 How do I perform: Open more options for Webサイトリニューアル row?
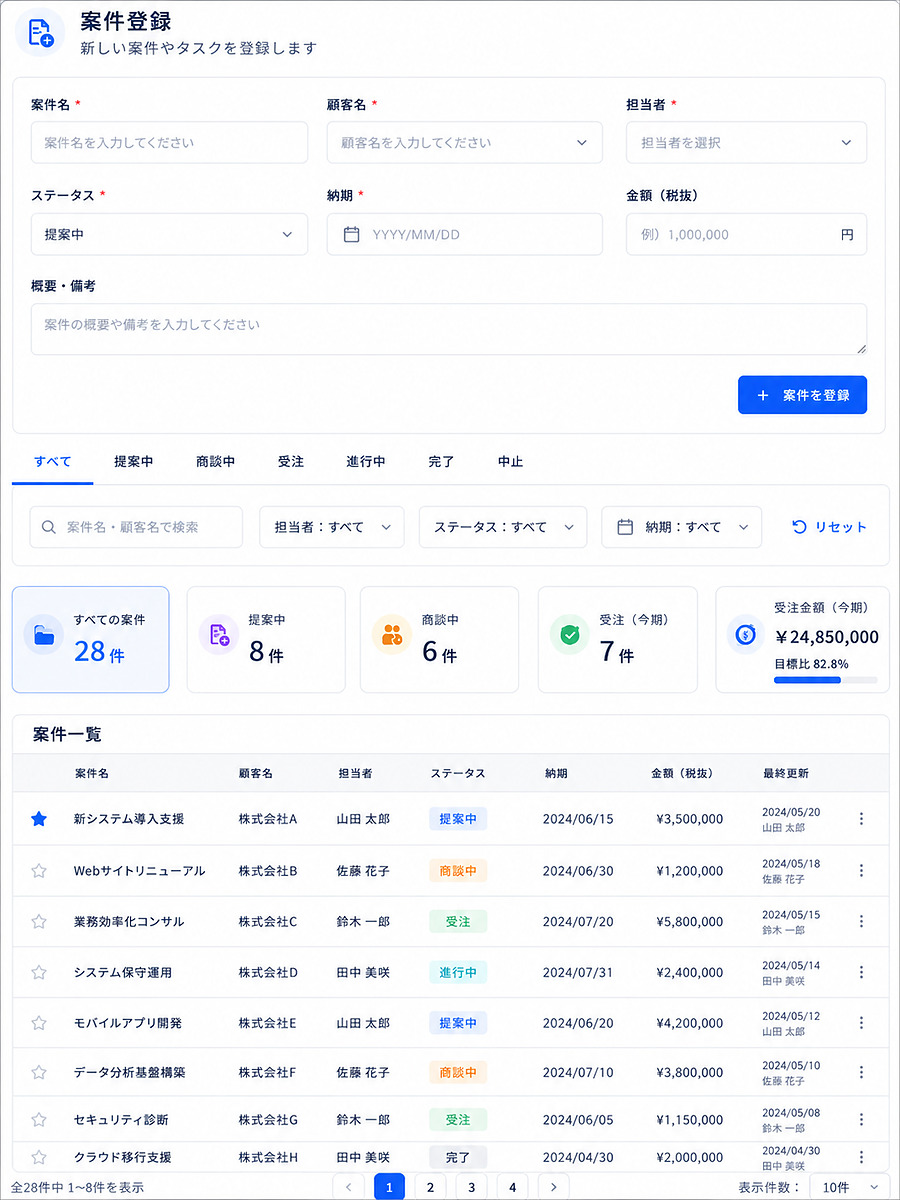pyautogui.click(x=861, y=870)
